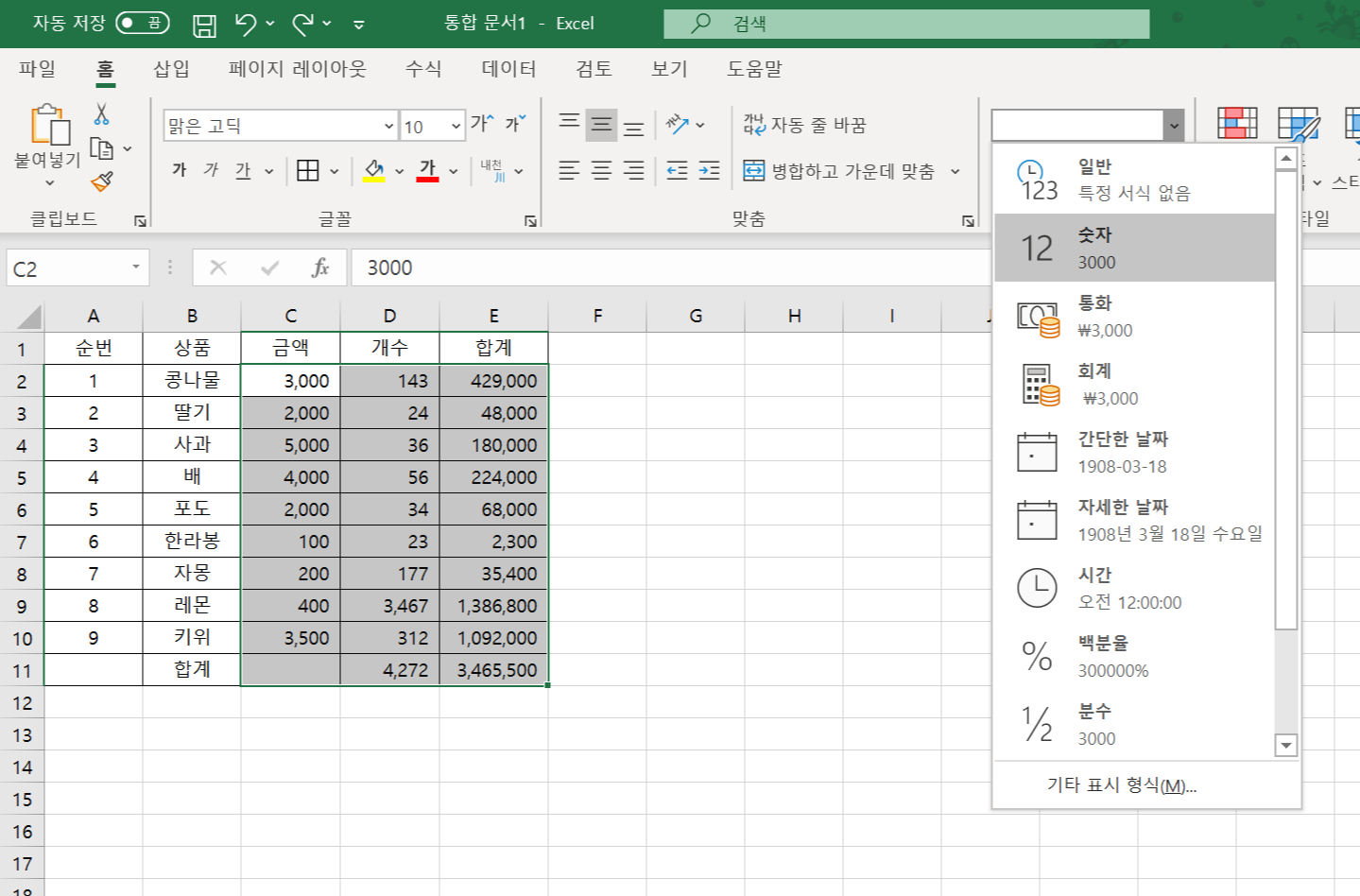
Task: Open the 파일 tab
Action: click(38, 69)
